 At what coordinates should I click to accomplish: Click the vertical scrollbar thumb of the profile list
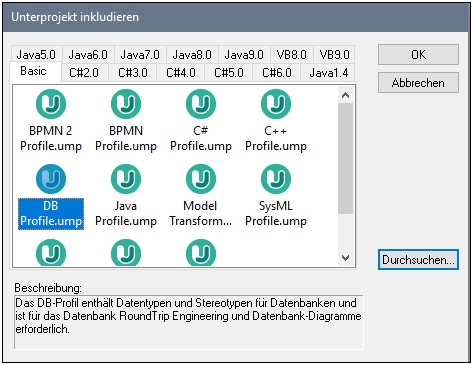pyautogui.click(x=346, y=158)
